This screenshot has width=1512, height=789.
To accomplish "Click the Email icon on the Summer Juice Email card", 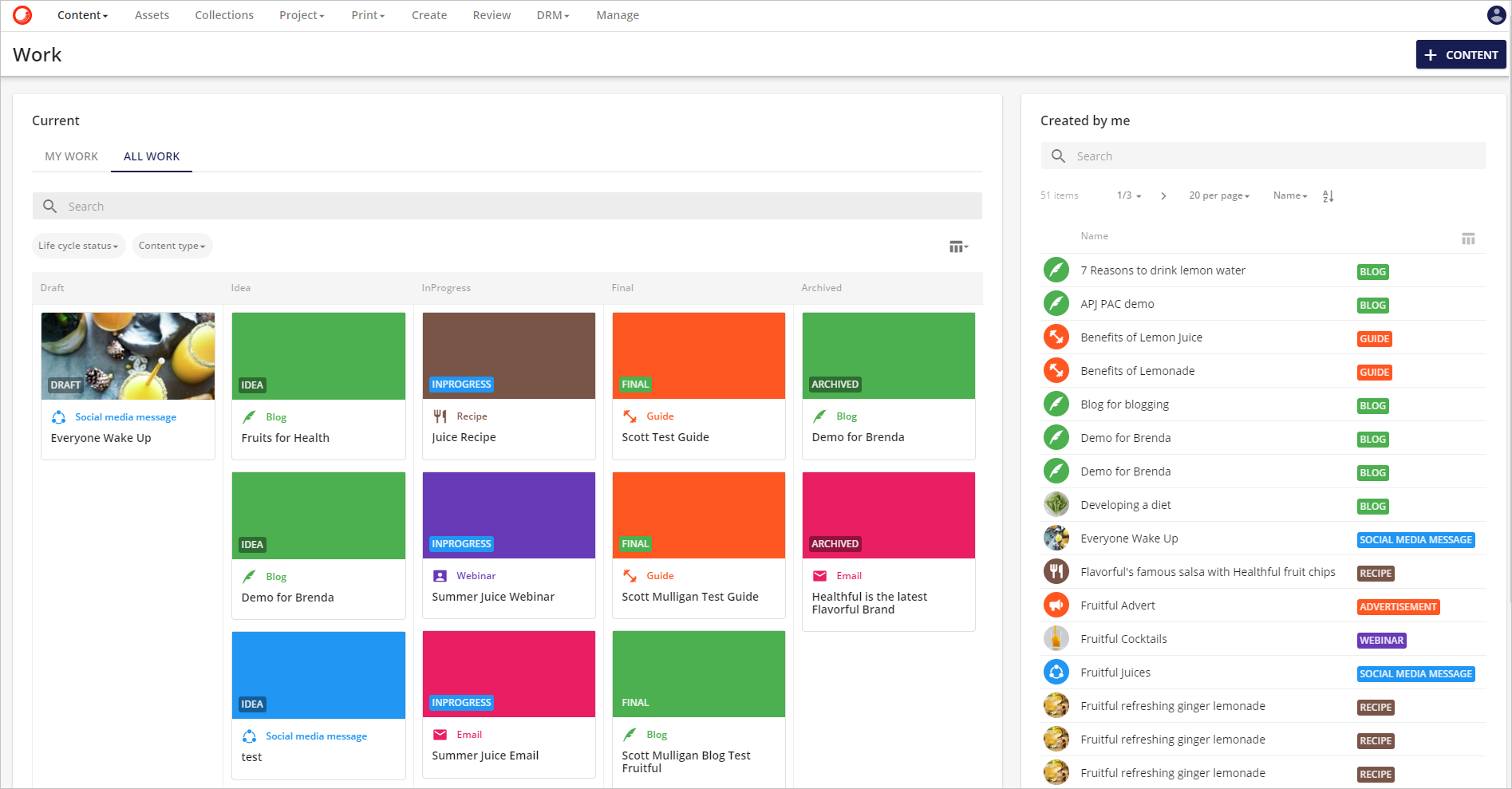I will click(x=440, y=734).
